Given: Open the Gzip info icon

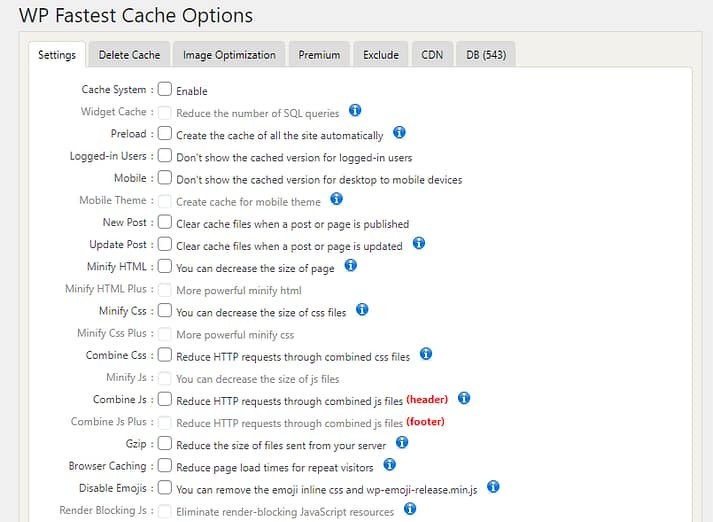Looking at the screenshot, I should pyautogui.click(x=402, y=442).
